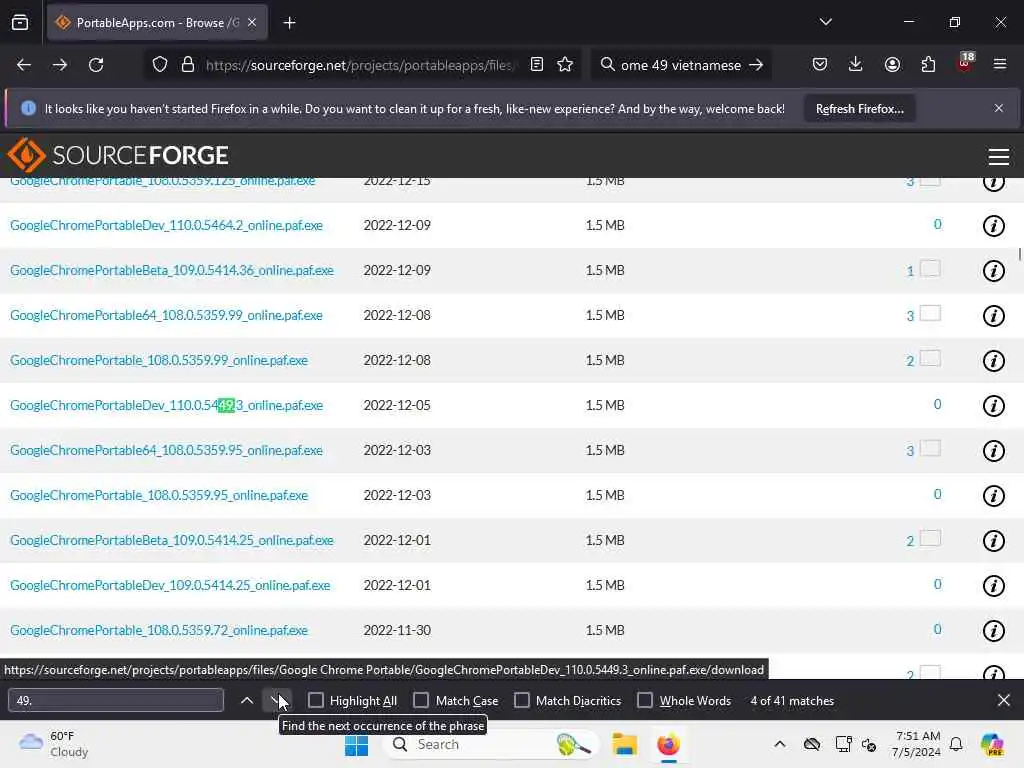
Task: Open a new browser tab
Action: click(x=289, y=23)
